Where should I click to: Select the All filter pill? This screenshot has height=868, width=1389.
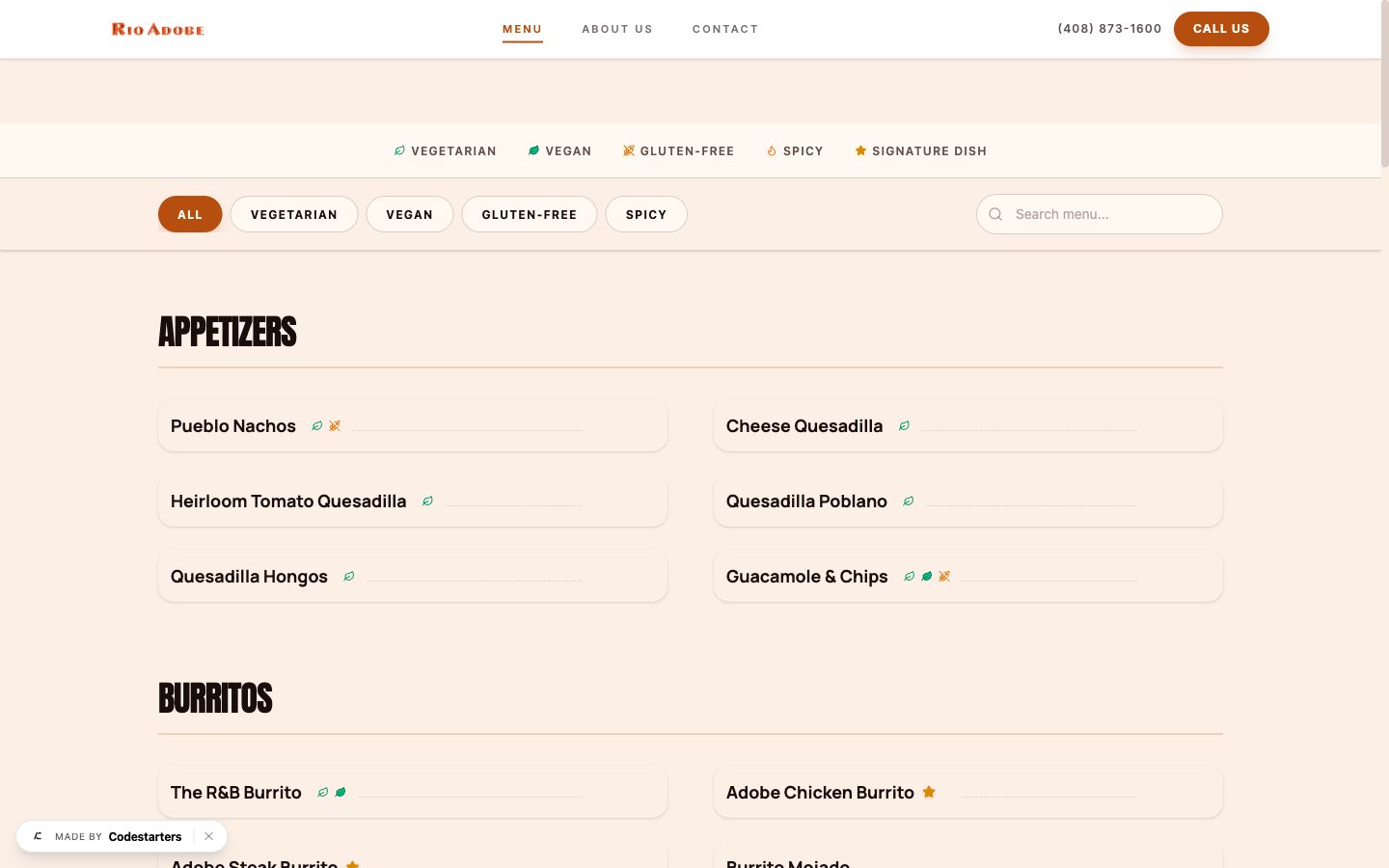coord(190,214)
